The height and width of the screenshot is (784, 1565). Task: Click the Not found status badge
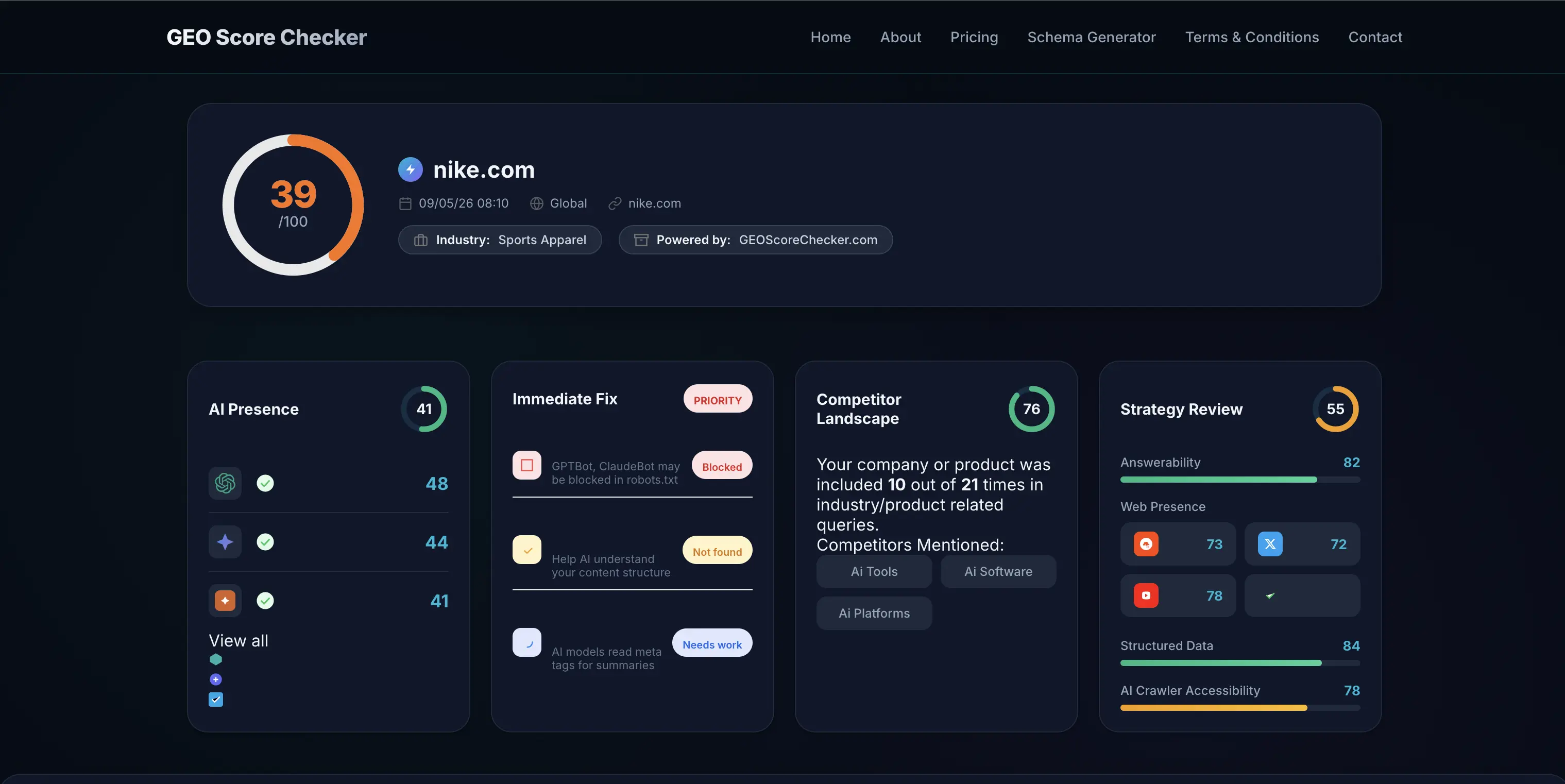click(x=718, y=550)
